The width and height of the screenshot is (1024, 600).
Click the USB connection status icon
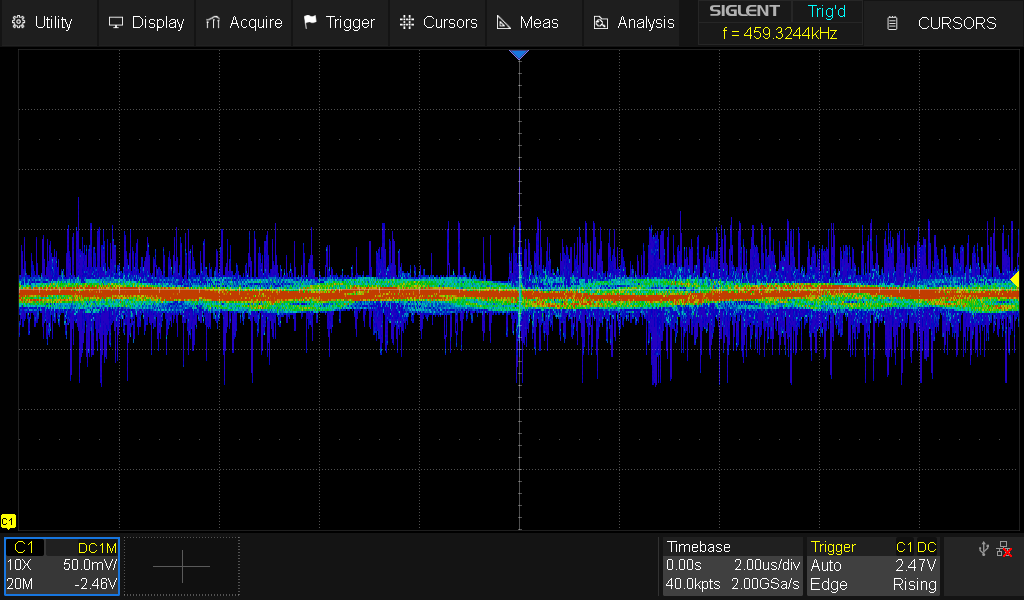point(985,548)
